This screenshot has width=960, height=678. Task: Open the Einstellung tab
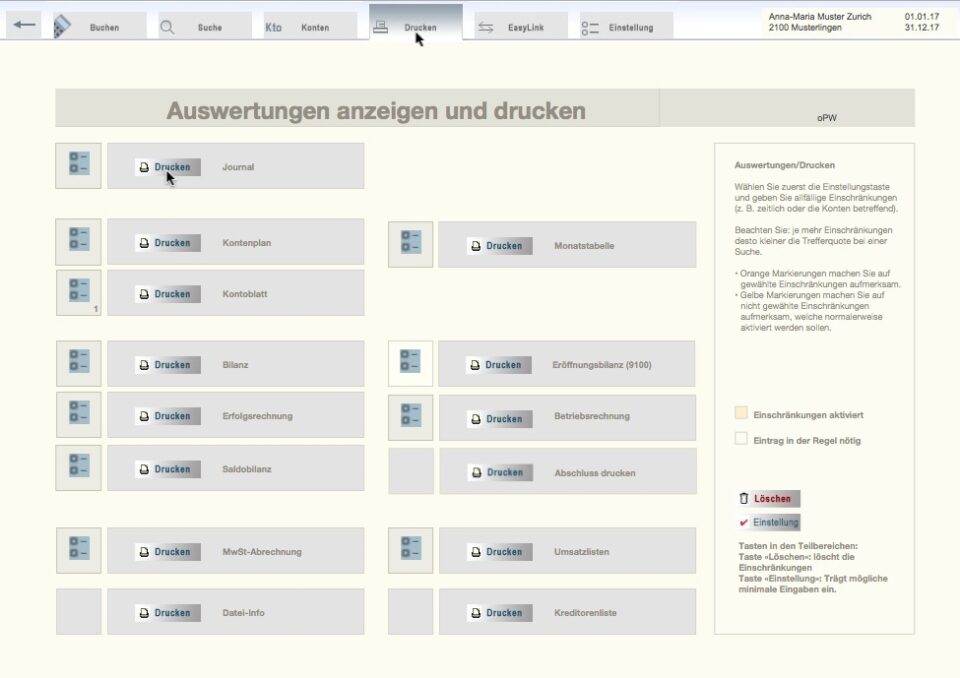point(626,27)
